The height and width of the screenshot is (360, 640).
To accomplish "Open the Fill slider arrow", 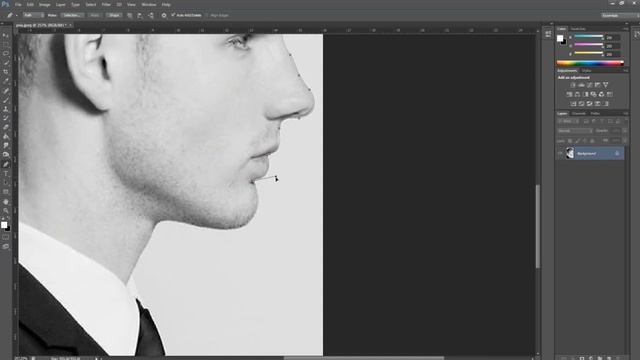I will tap(625, 141).
